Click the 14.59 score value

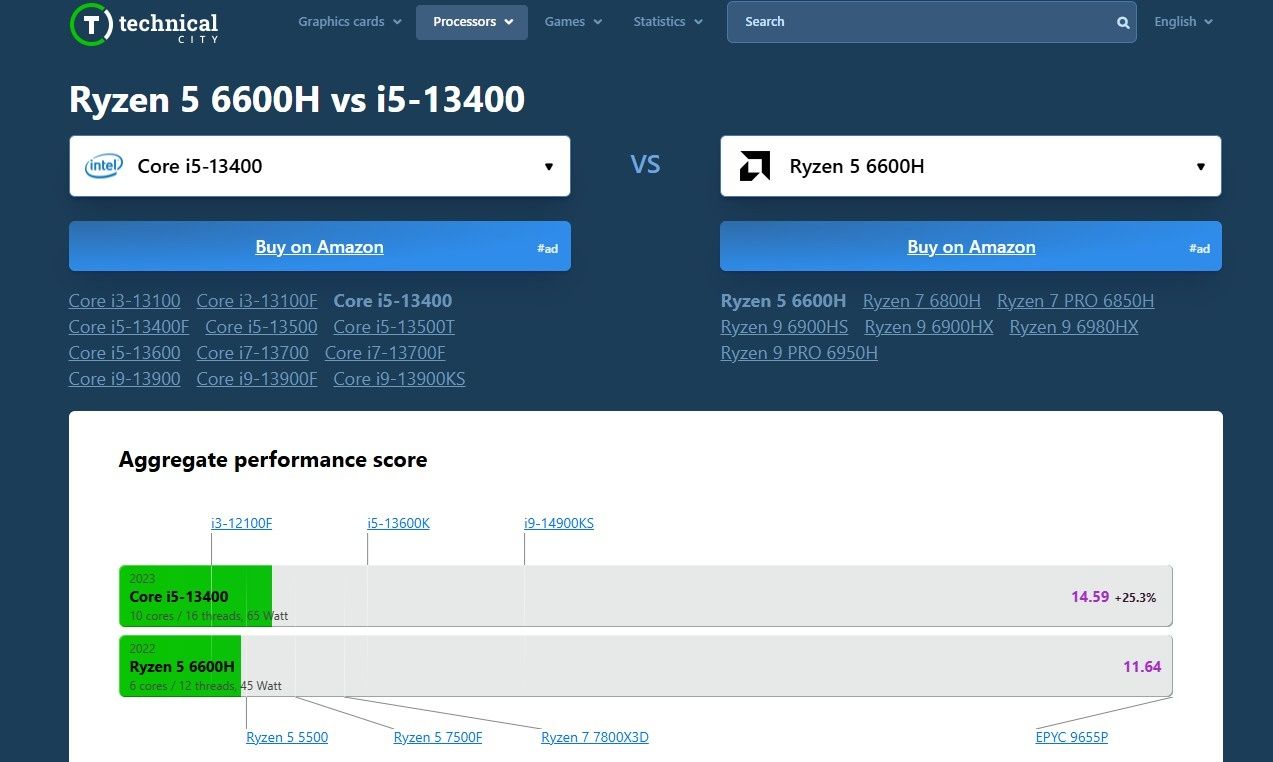1090,597
